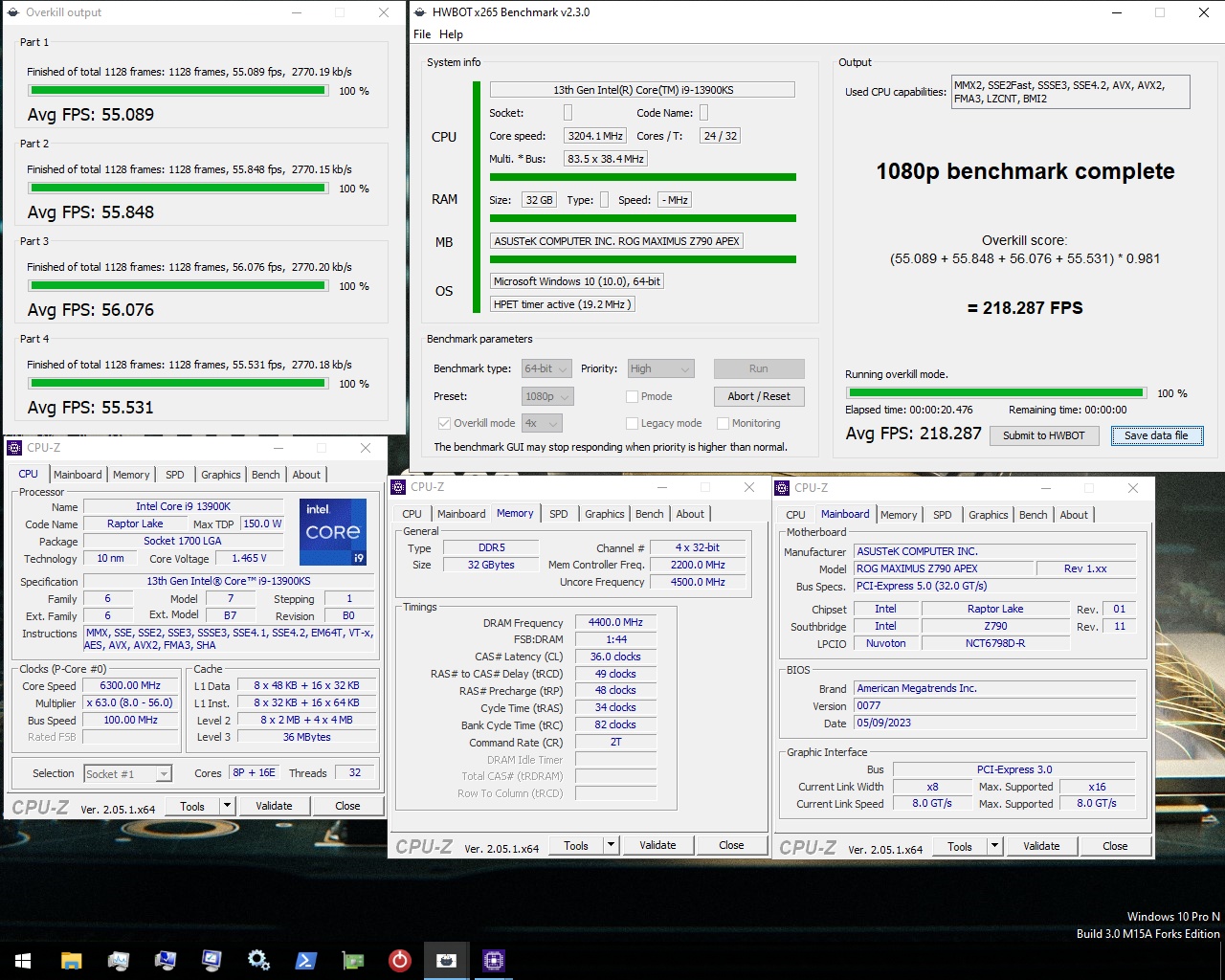
Task: Click the Intel Core i9 logo
Action: (333, 531)
